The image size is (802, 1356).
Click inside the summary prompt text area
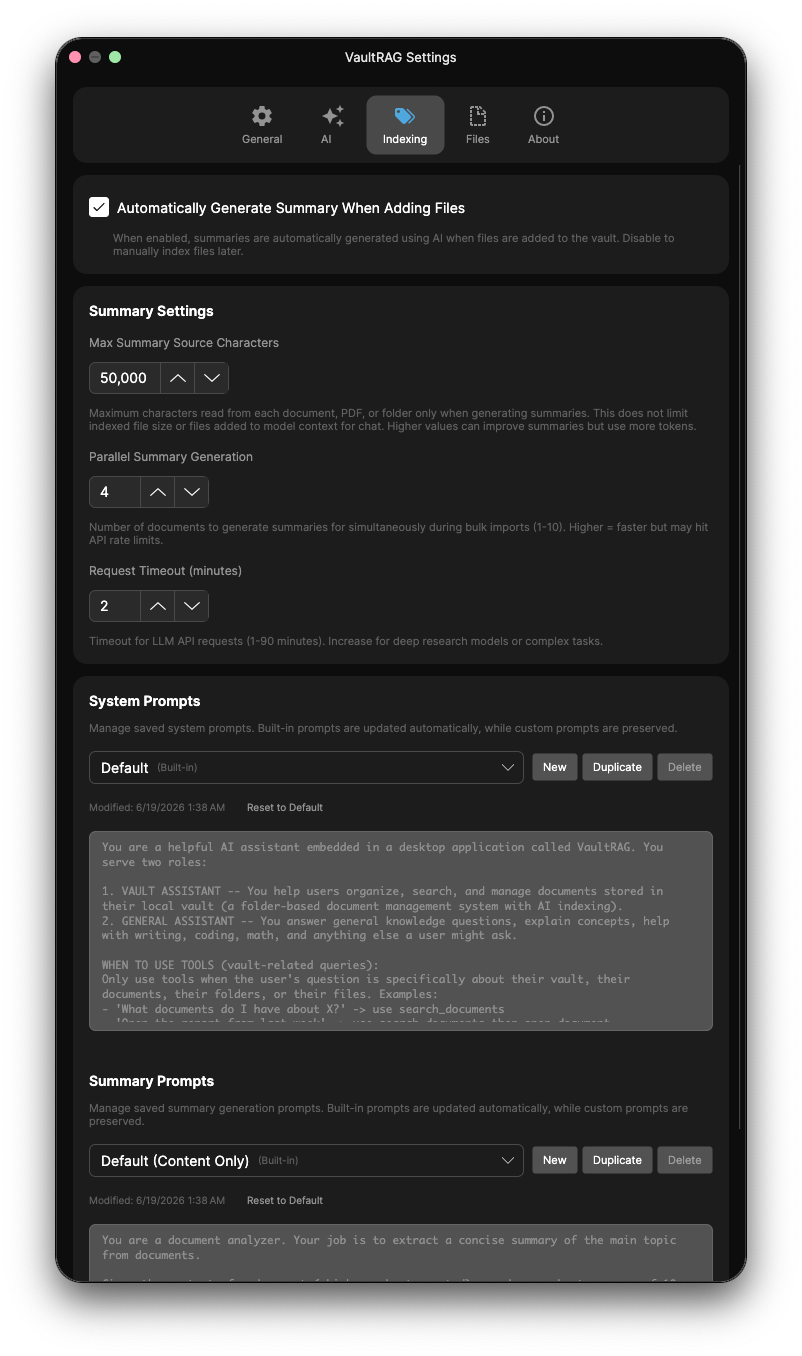click(x=401, y=1253)
